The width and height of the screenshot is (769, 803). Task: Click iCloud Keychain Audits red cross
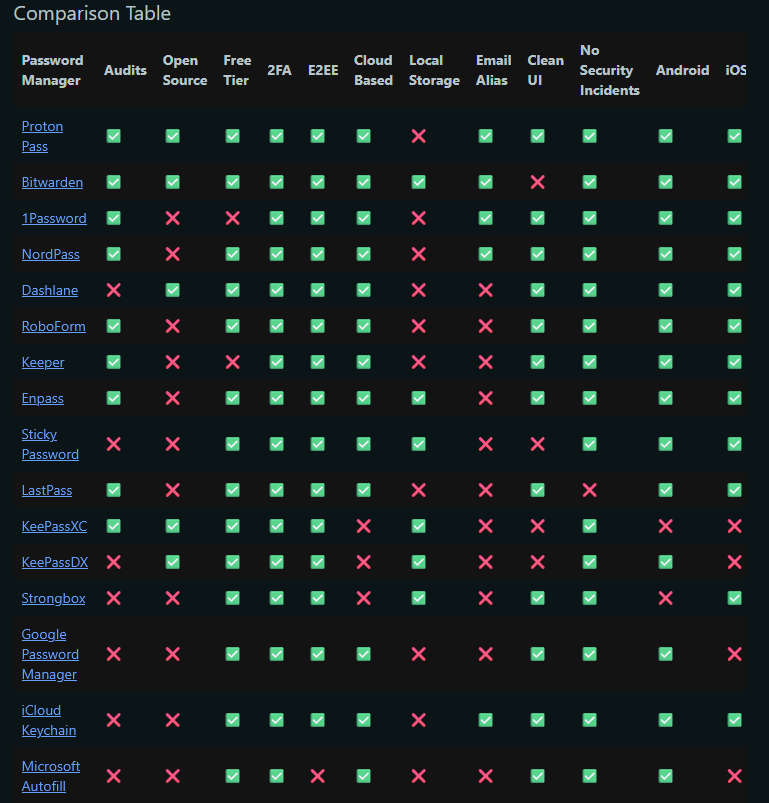pyautogui.click(x=114, y=720)
